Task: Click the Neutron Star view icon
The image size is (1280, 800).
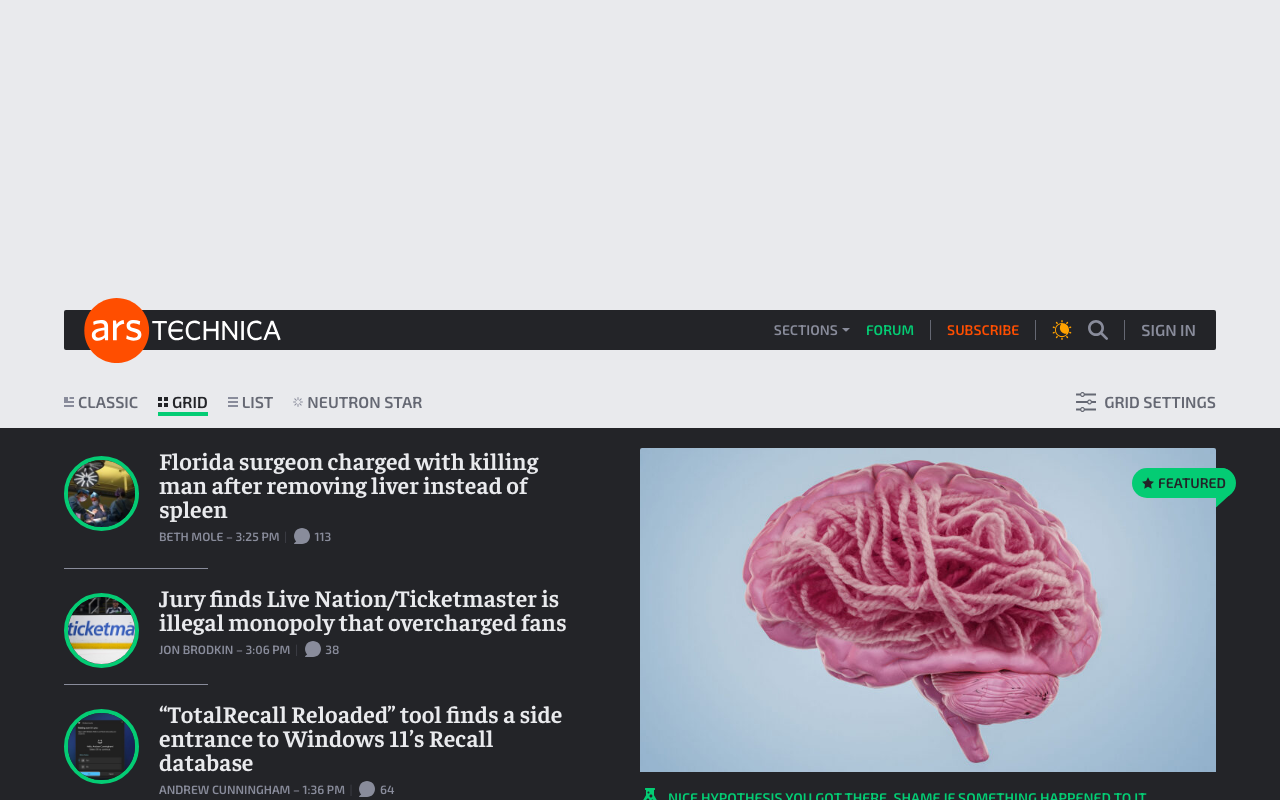Action: tap(296, 400)
